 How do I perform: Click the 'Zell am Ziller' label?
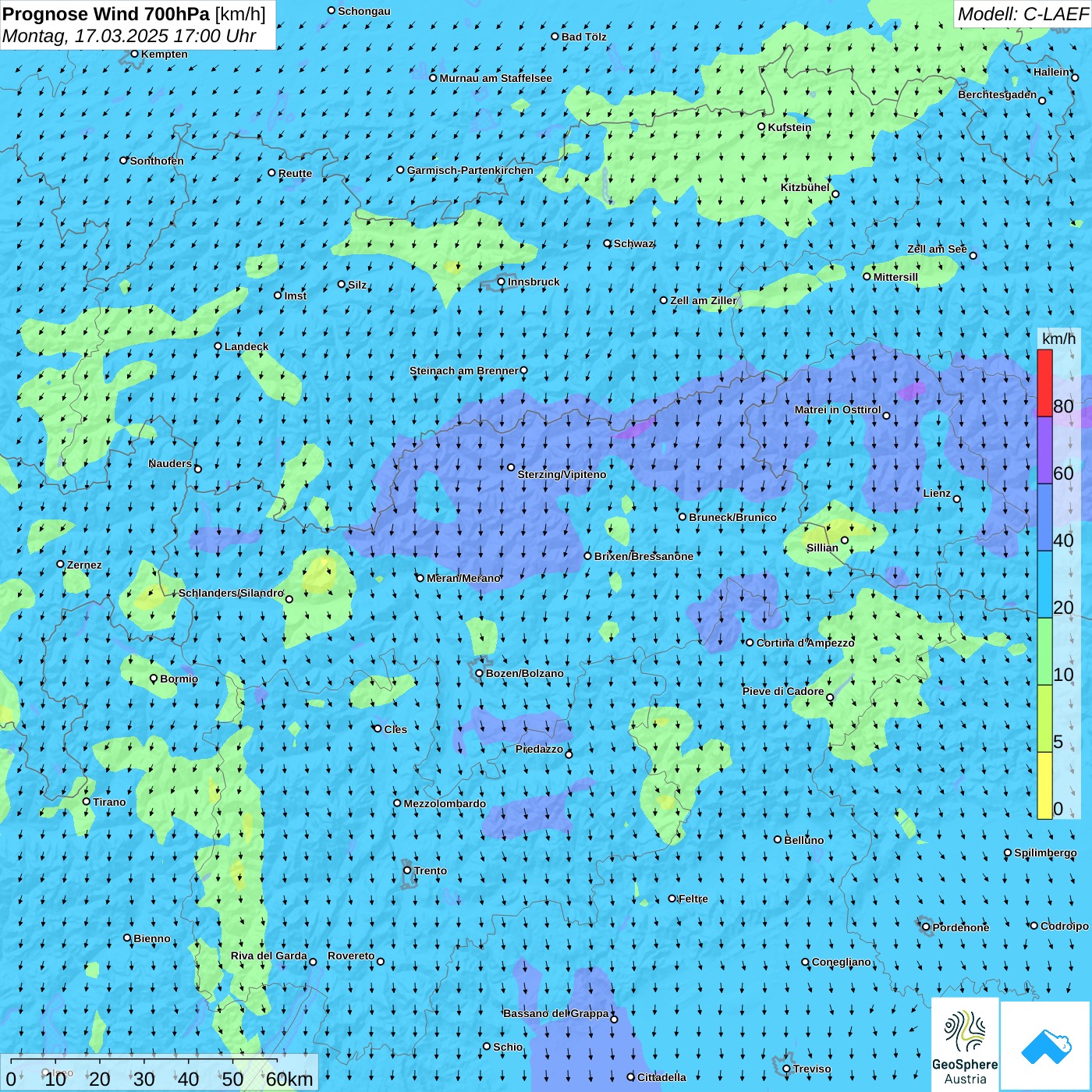pyautogui.click(x=703, y=300)
